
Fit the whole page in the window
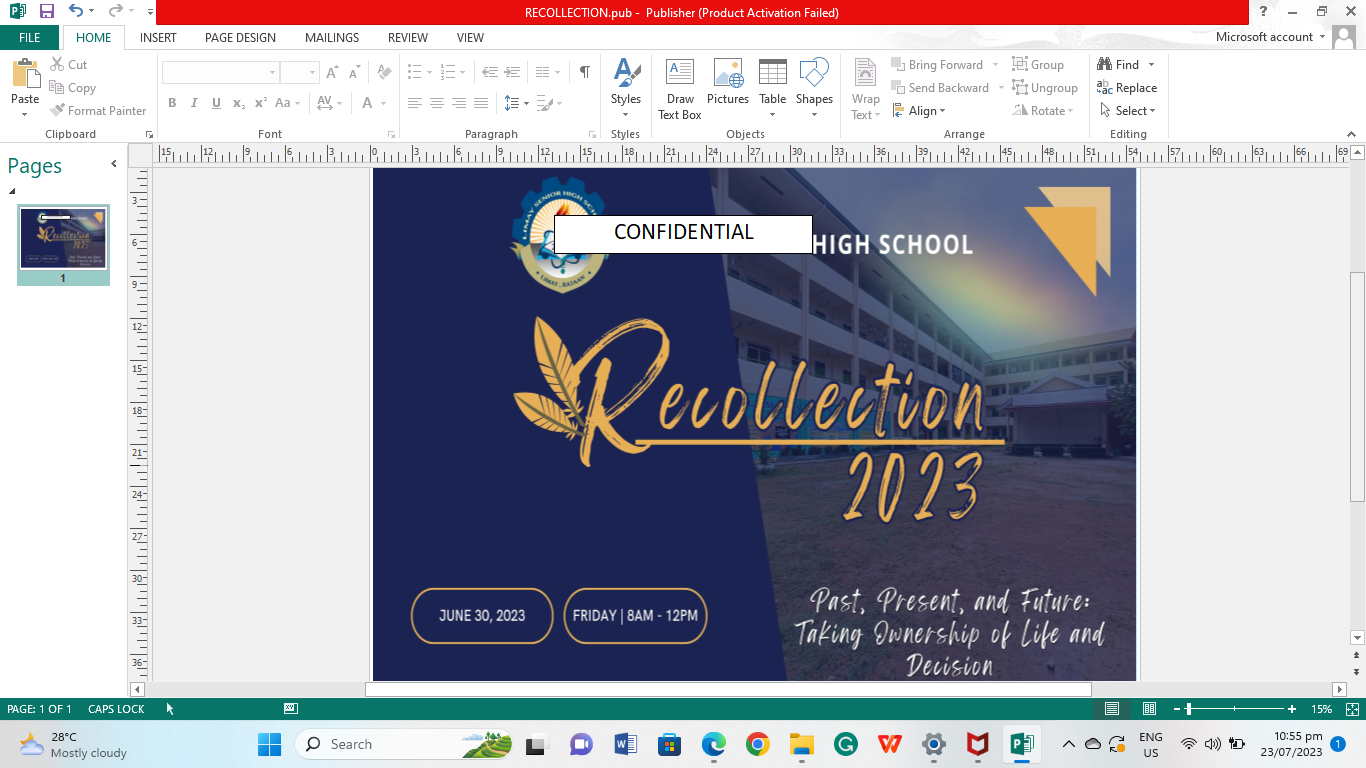pyautogui.click(x=1352, y=709)
